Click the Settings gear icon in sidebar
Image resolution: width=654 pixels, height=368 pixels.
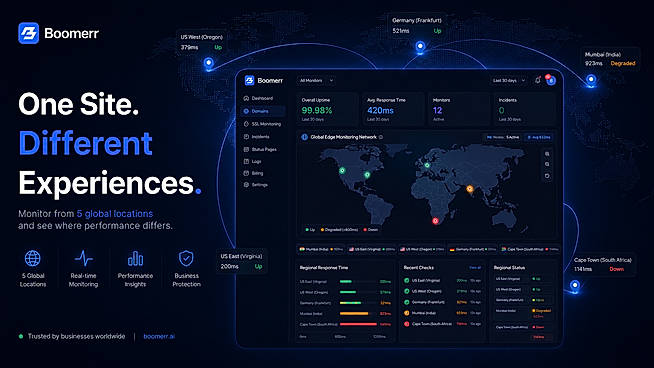coord(246,184)
